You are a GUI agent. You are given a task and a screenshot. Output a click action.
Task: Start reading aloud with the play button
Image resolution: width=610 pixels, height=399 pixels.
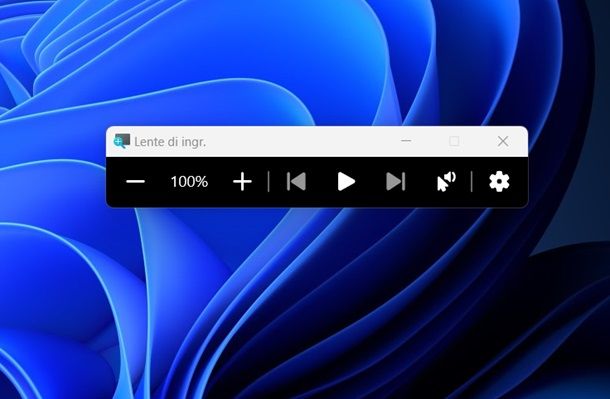click(346, 182)
